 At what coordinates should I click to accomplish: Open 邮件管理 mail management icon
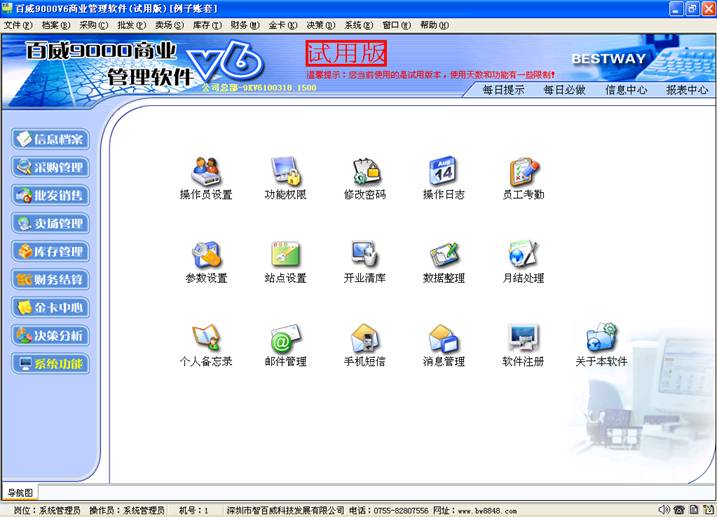(x=285, y=338)
